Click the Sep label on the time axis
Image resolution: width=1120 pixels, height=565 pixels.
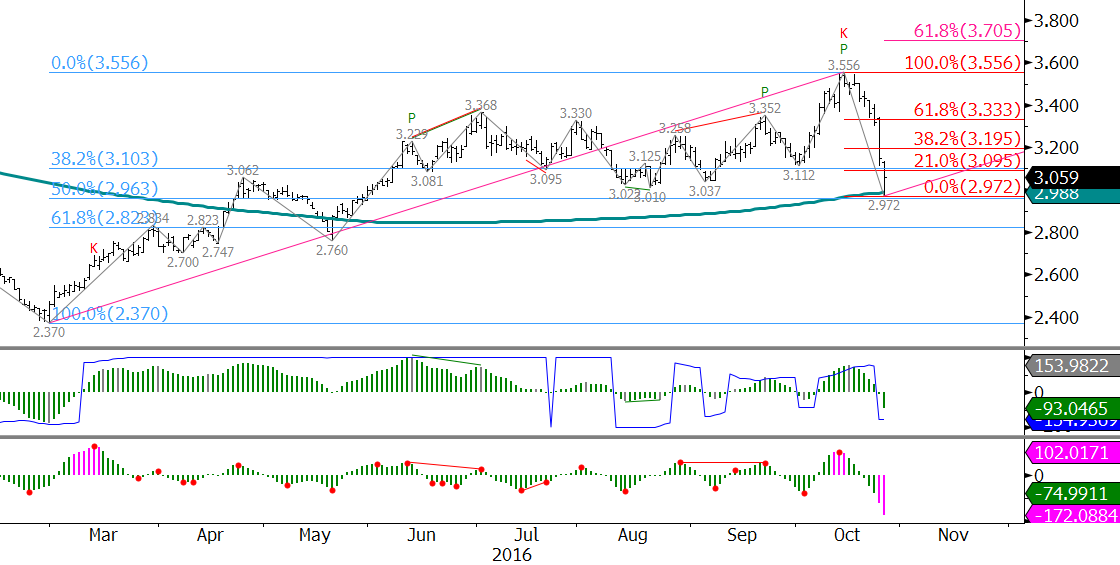pyautogui.click(x=743, y=534)
